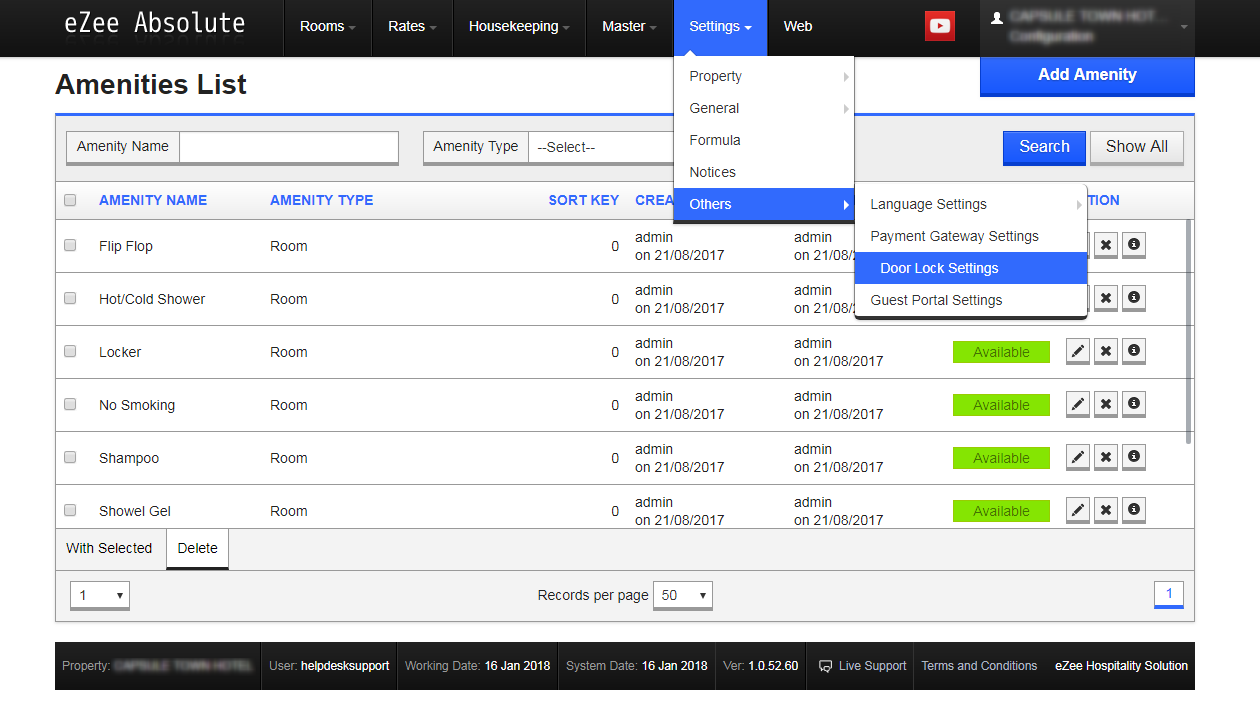Check the No Smoking row checkbox

click(x=70, y=404)
